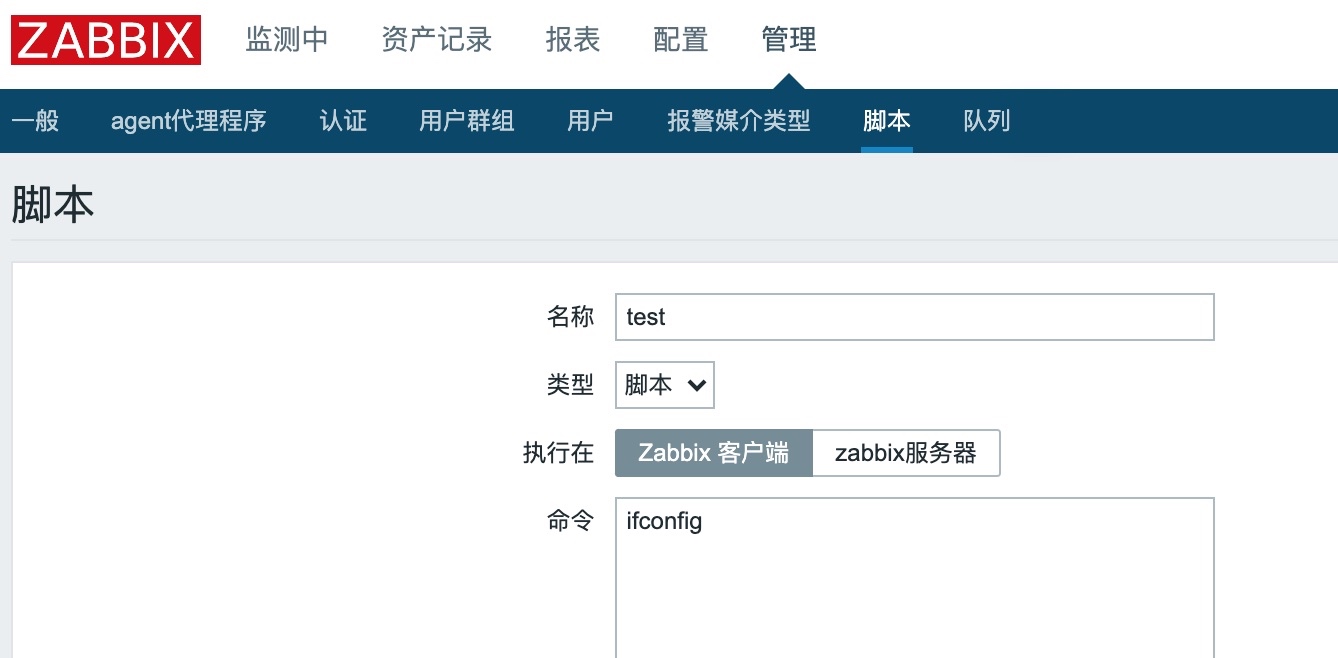
Task: Open the agent代理程序 submenu tab
Action: click(189, 121)
